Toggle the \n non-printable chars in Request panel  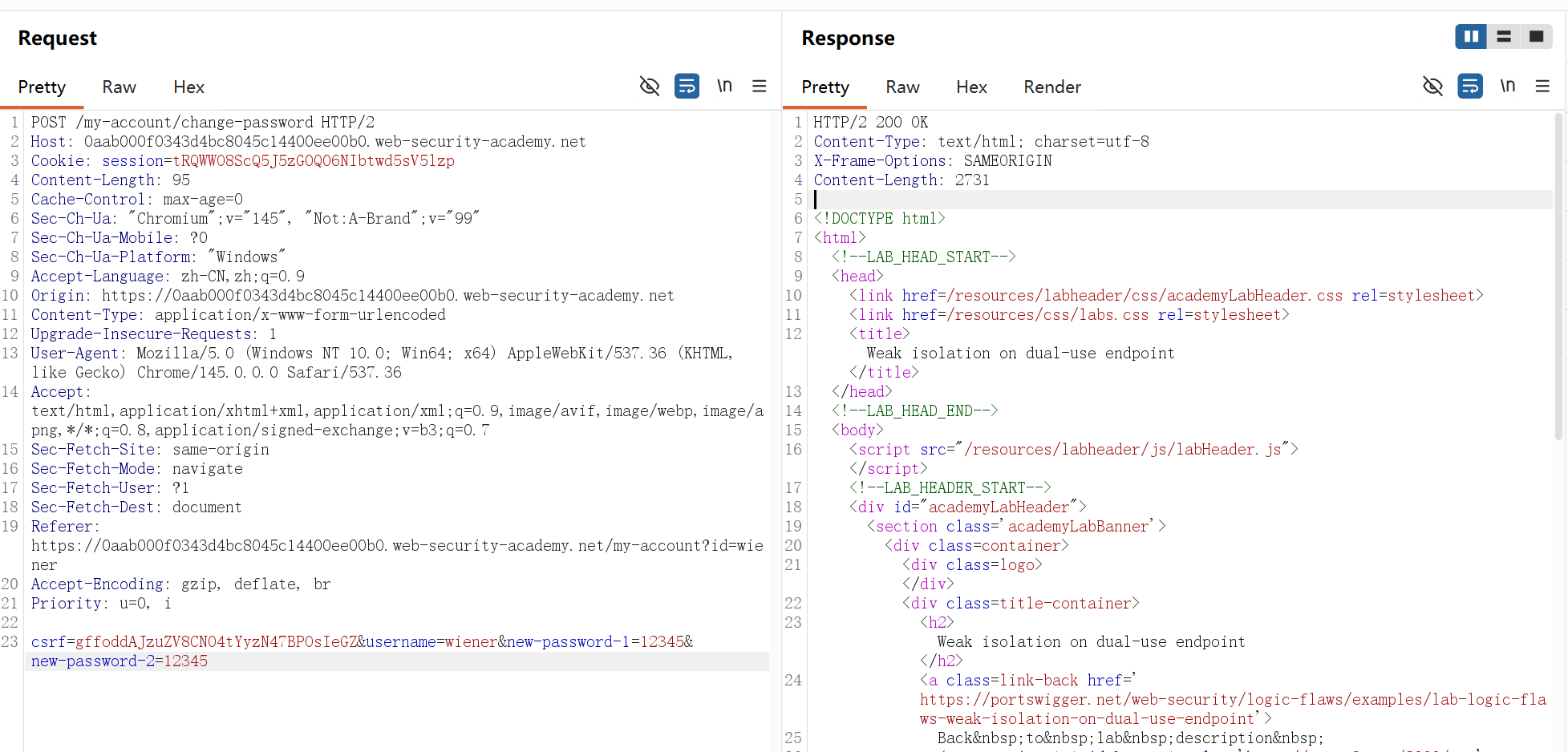point(724,86)
